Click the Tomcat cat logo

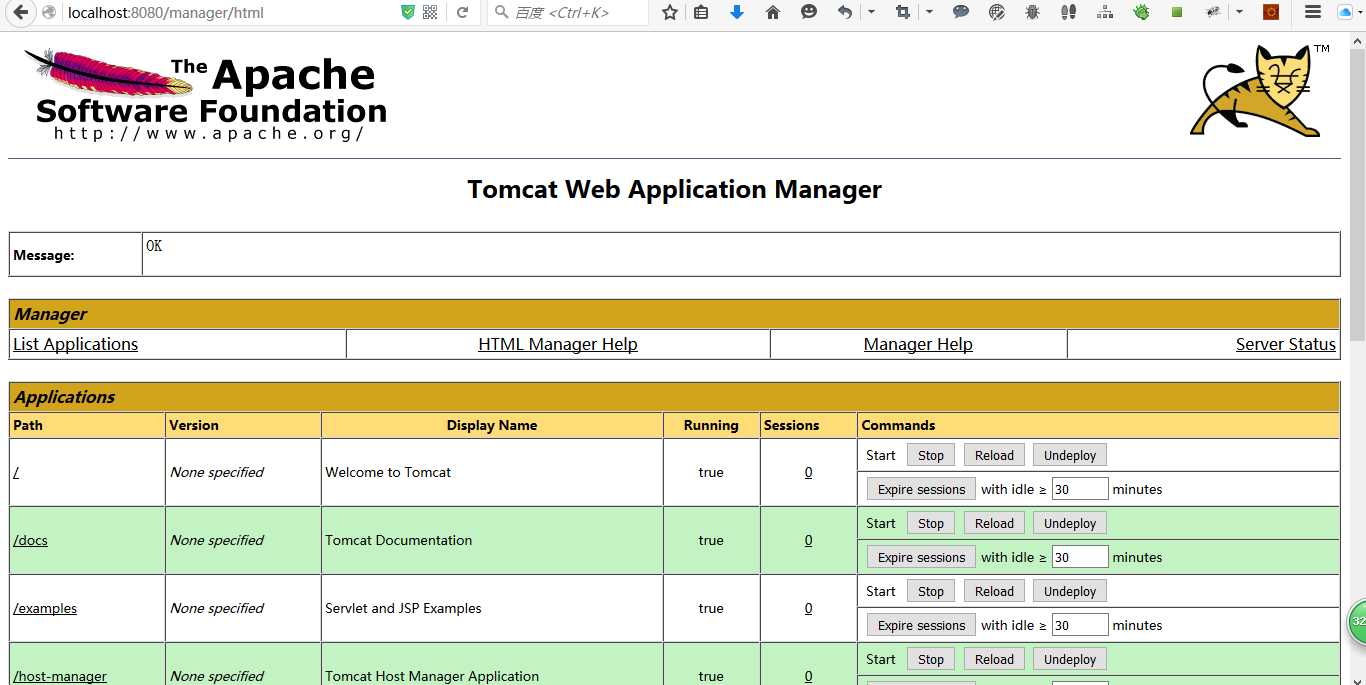tap(1260, 90)
